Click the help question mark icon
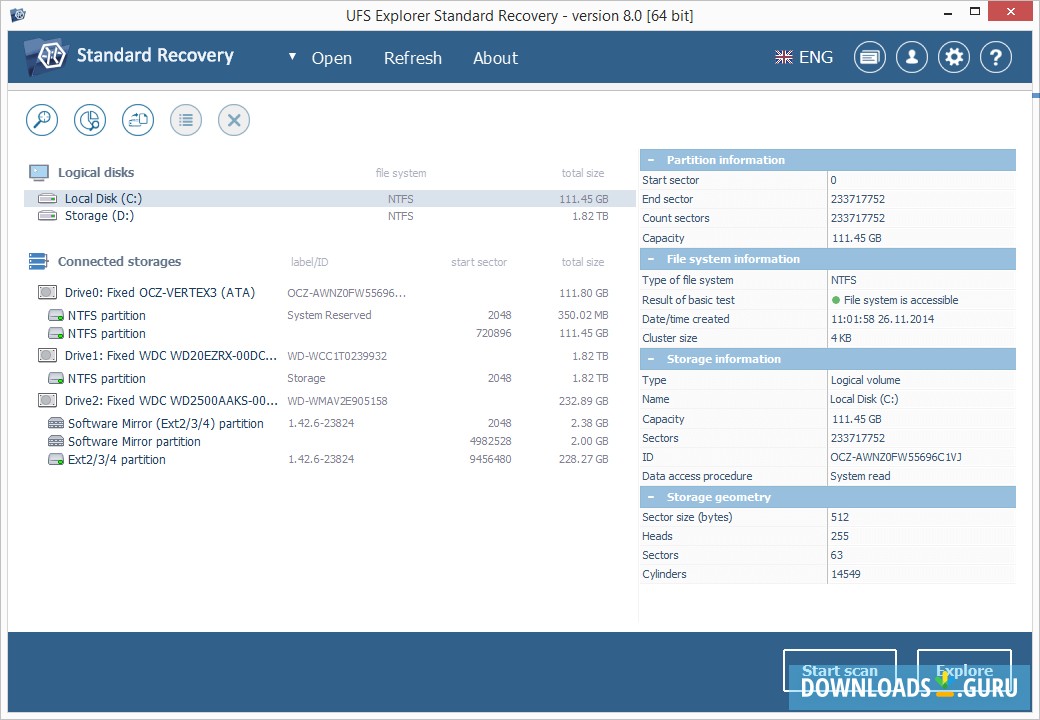Viewport: 1040px width, 720px height. pos(995,57)
